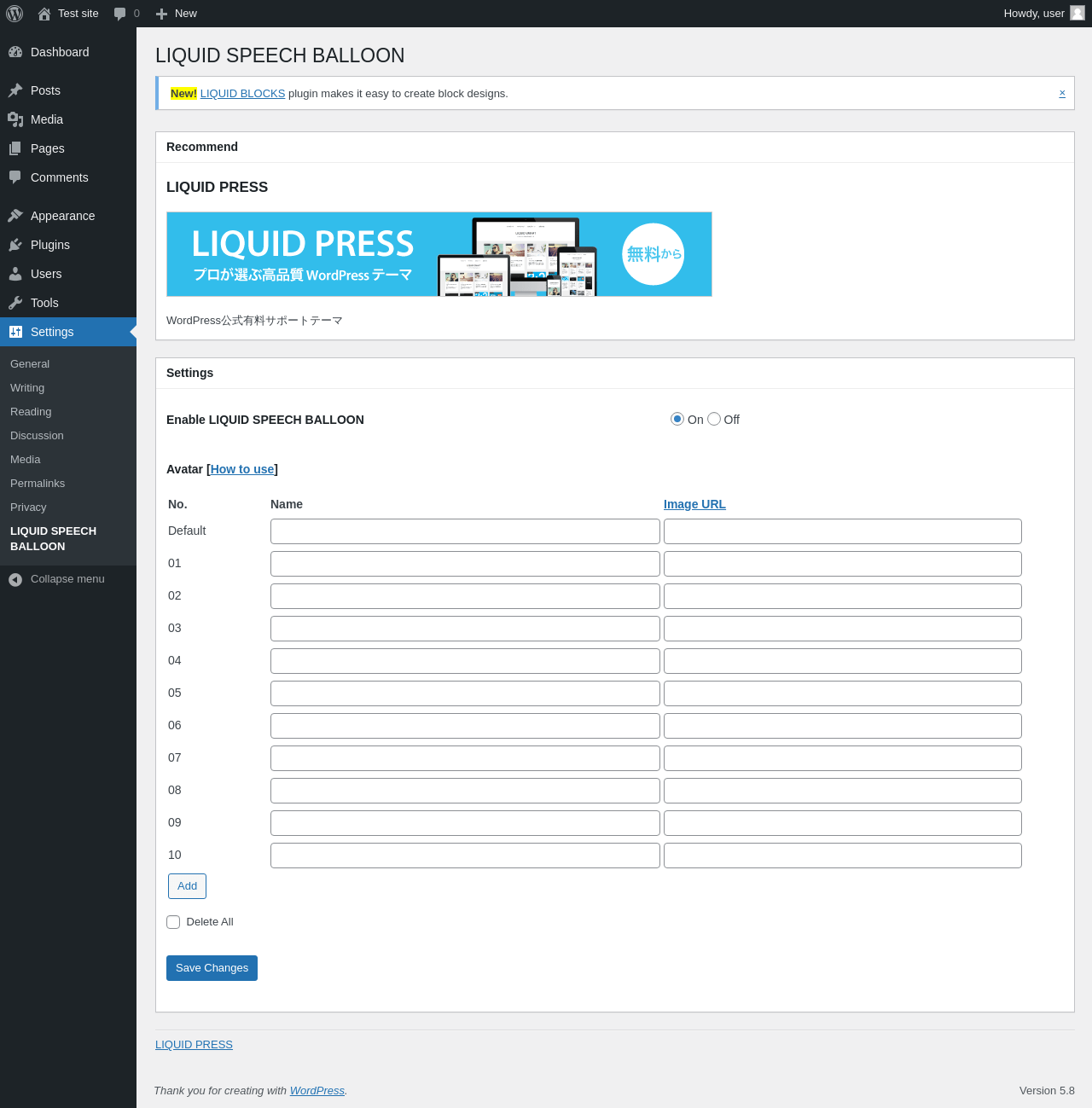Check the Delete All checkbox
The width and height of the screenshot is (1092, 1108).
tap(173, 922)
